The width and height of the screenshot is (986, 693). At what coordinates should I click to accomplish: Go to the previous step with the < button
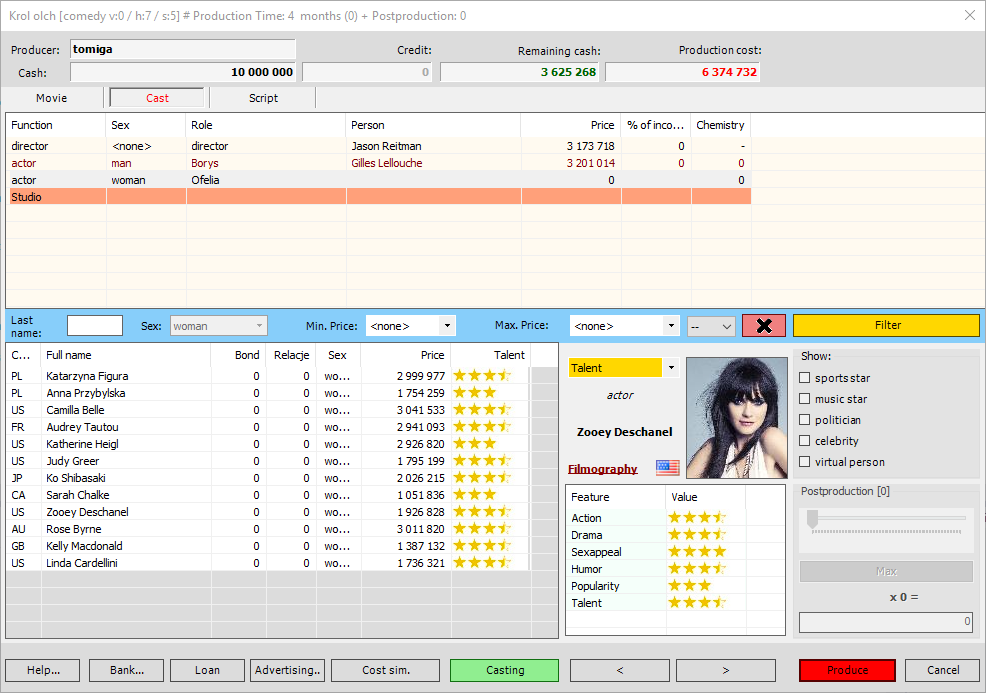tap(619, 670)
